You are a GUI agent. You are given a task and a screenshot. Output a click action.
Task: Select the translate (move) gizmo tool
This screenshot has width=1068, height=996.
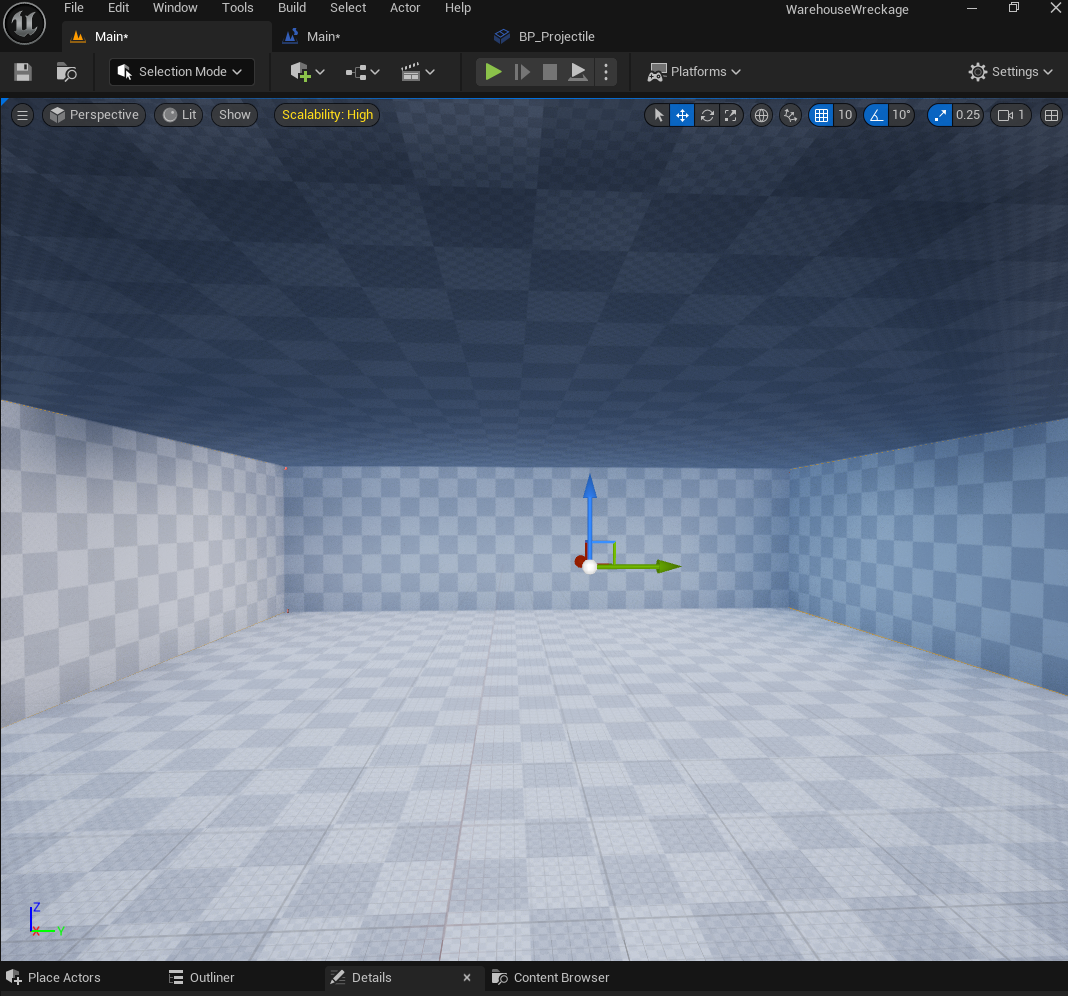(x=682, y=115)
